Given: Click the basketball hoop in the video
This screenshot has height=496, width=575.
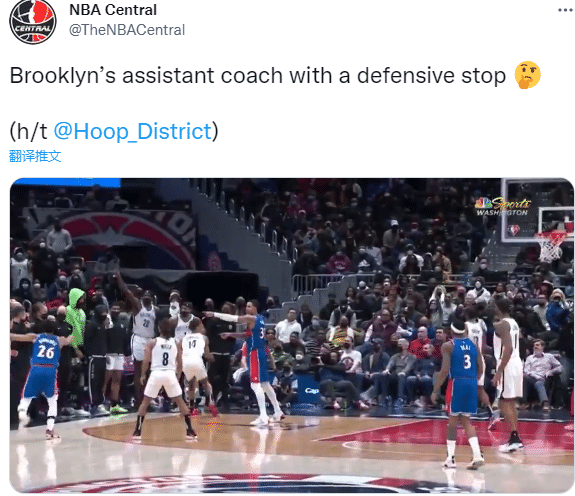Looking at the screenshot, I should pos(550,246).
